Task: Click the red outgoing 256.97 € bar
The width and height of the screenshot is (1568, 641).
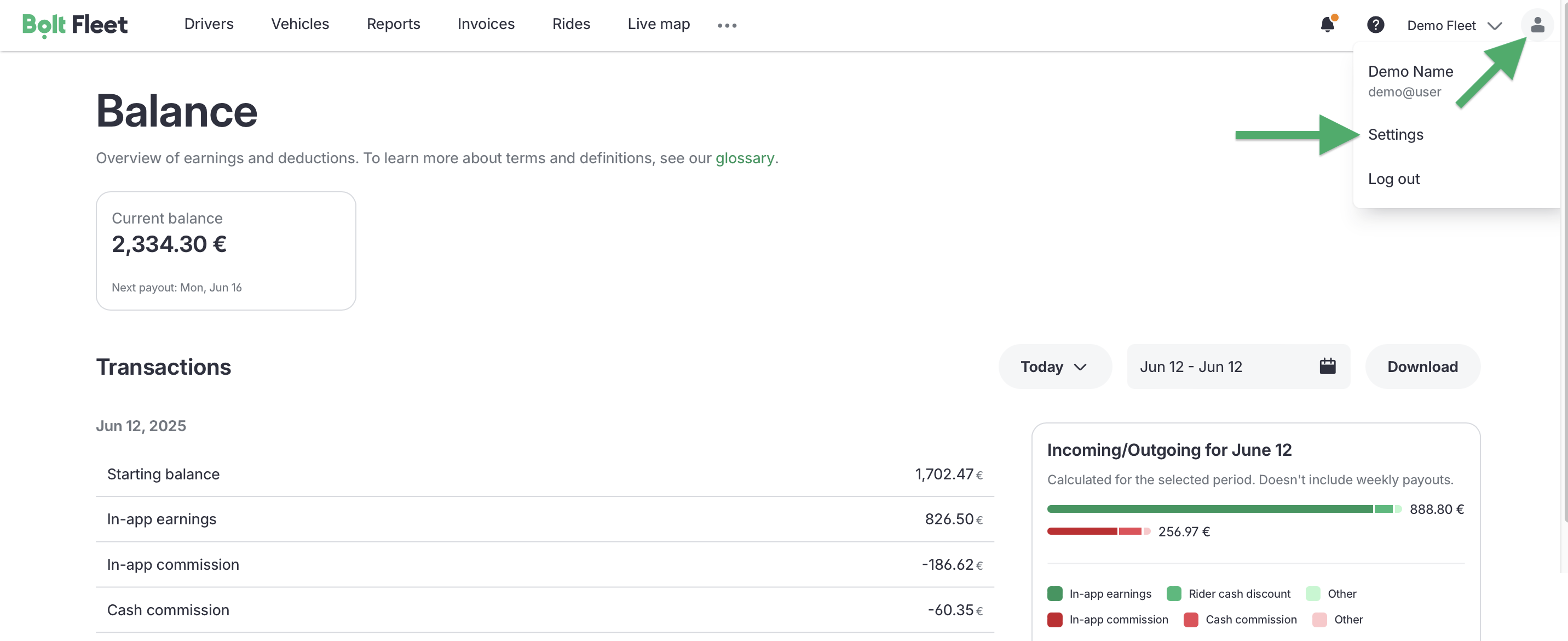Action: point(1098,531)
